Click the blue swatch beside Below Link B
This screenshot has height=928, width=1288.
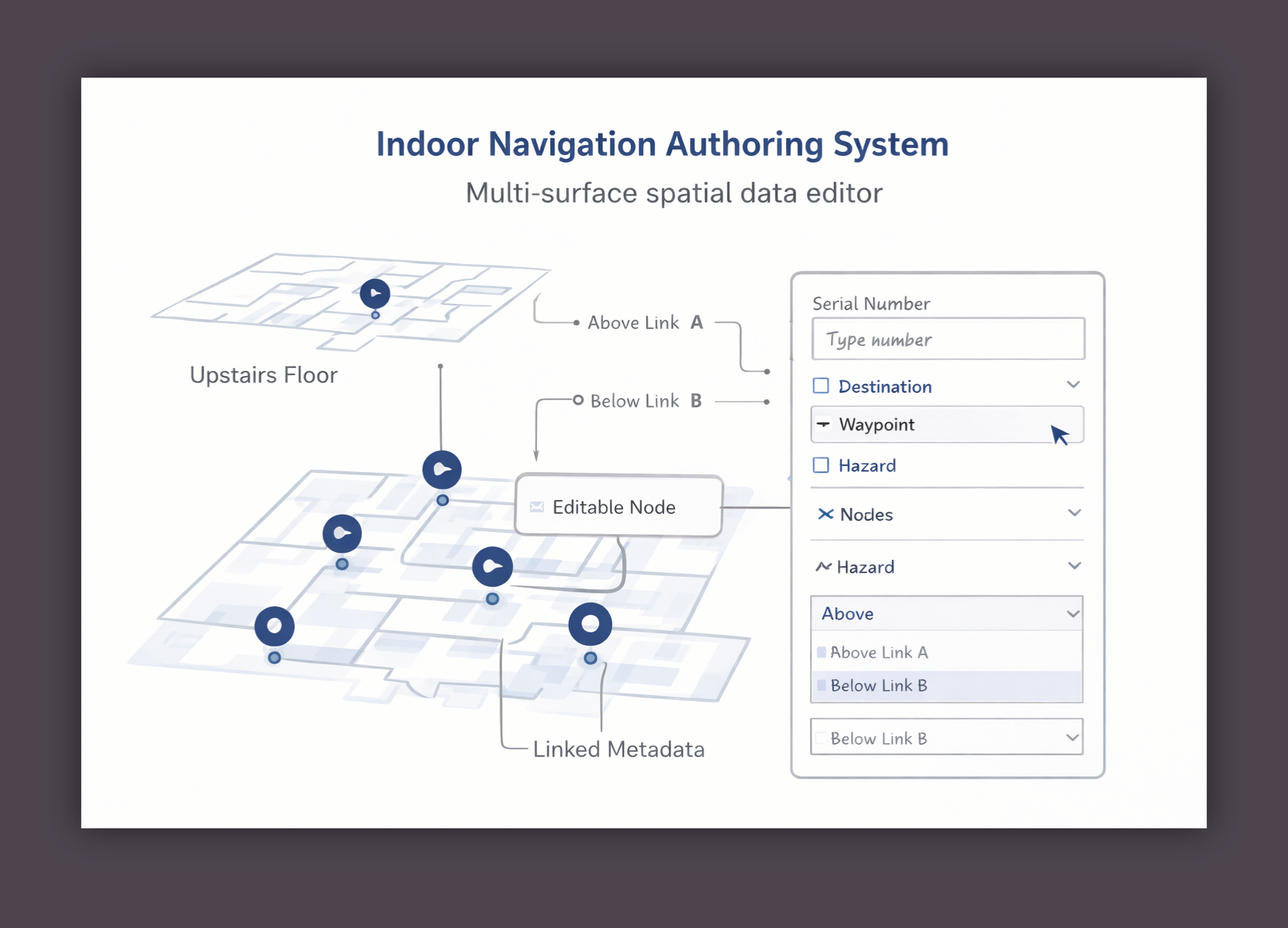[x=822, y=685]
